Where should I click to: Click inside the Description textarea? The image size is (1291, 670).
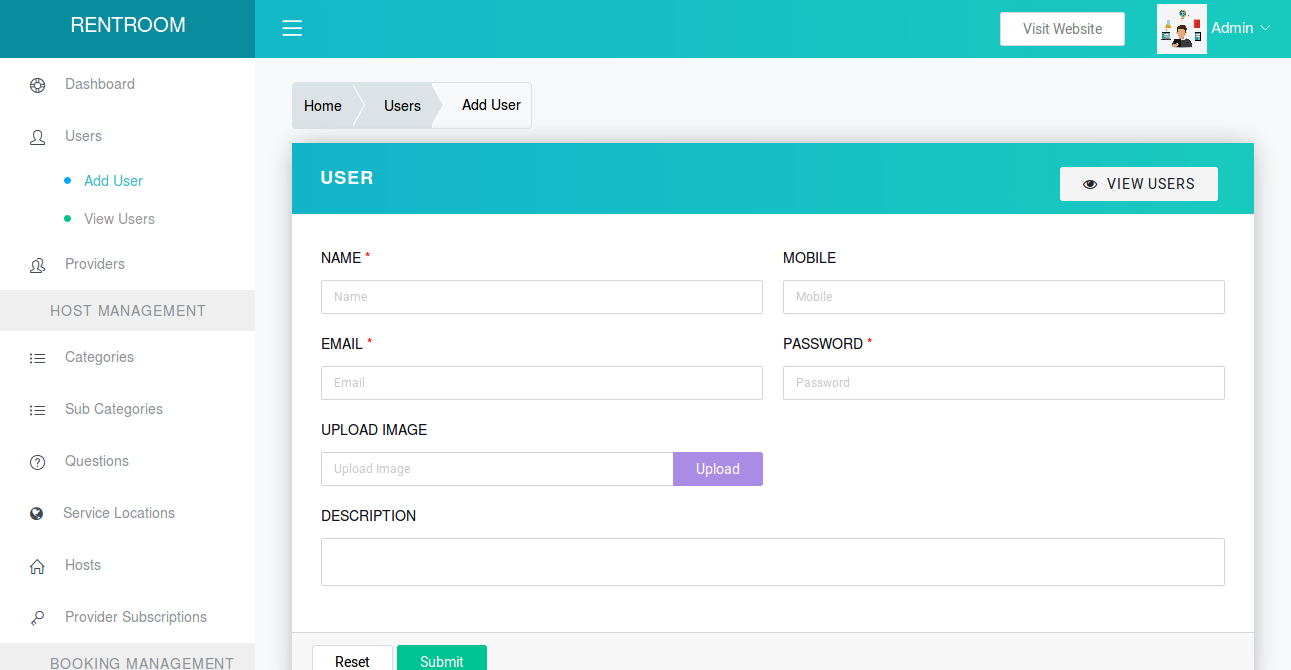[x=773, y=562]
